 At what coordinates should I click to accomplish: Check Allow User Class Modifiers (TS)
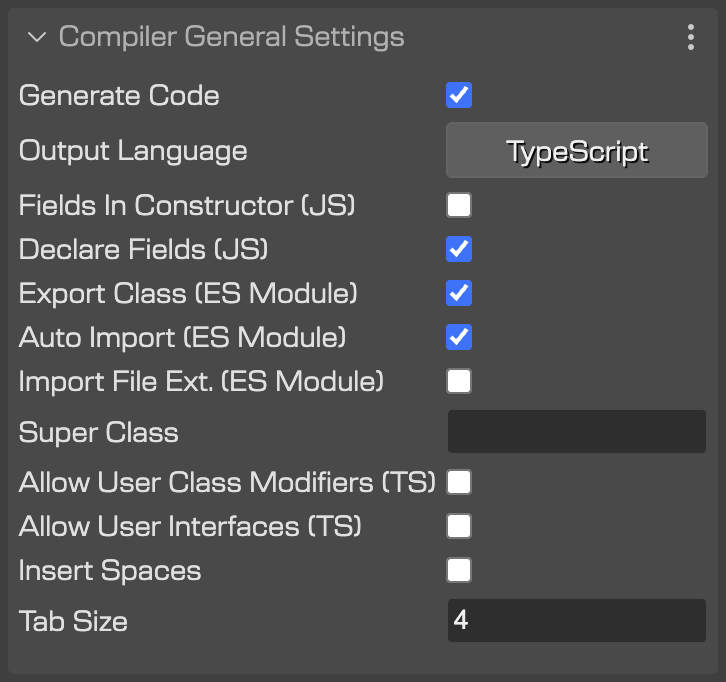tap(459, 482)
